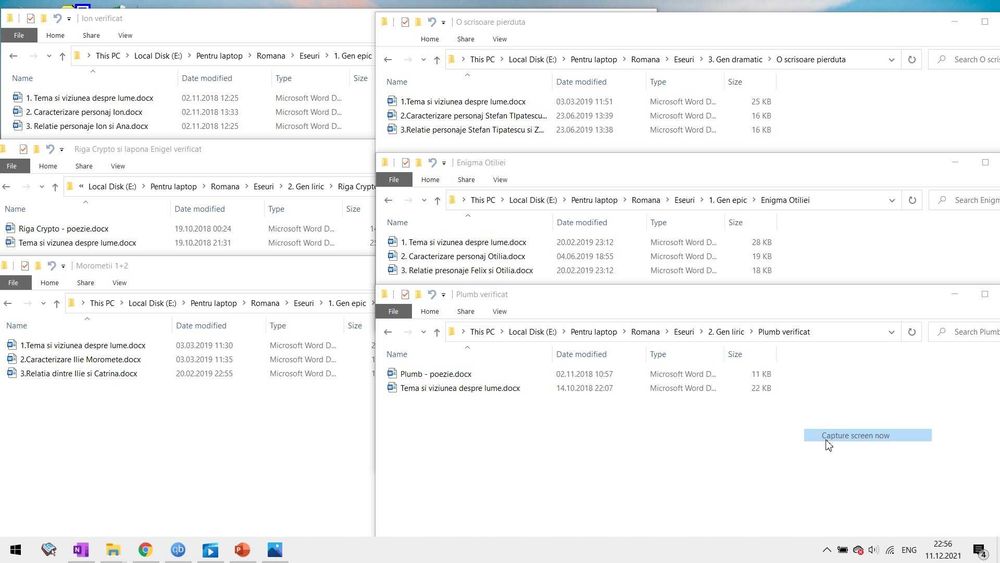Click the search box in Plumb verificat window
The image size is (1000, 563).
pos(964,332)
